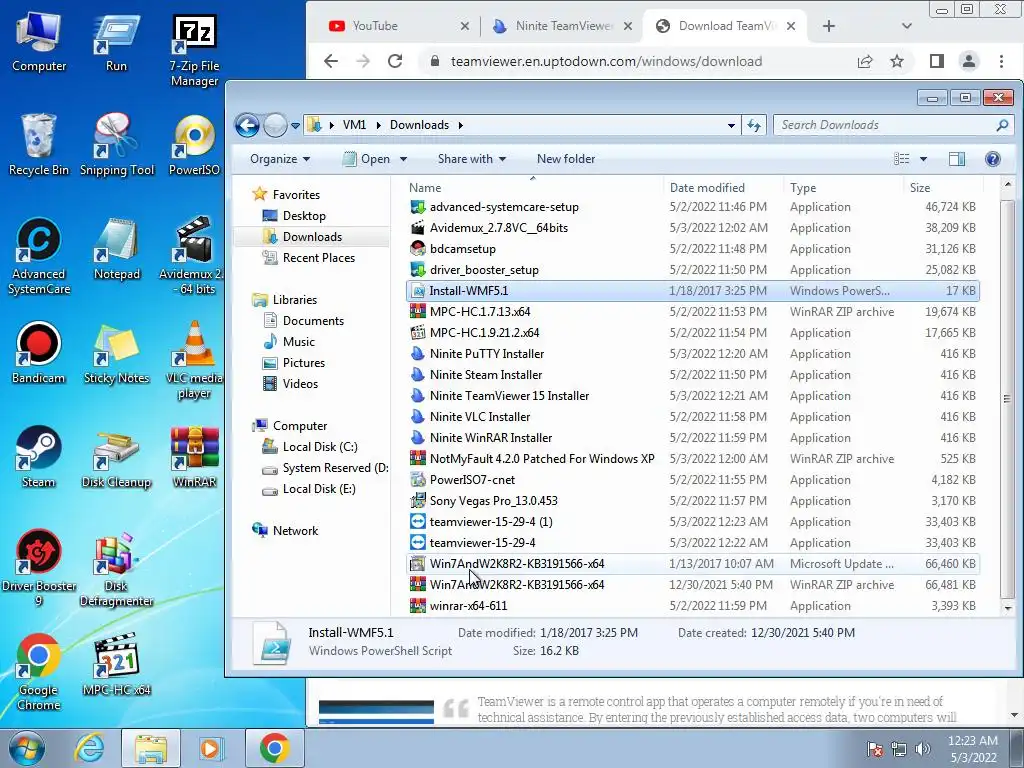
Task: Select Advanced SystemCare desktop icon
Action: click(39, 256)
